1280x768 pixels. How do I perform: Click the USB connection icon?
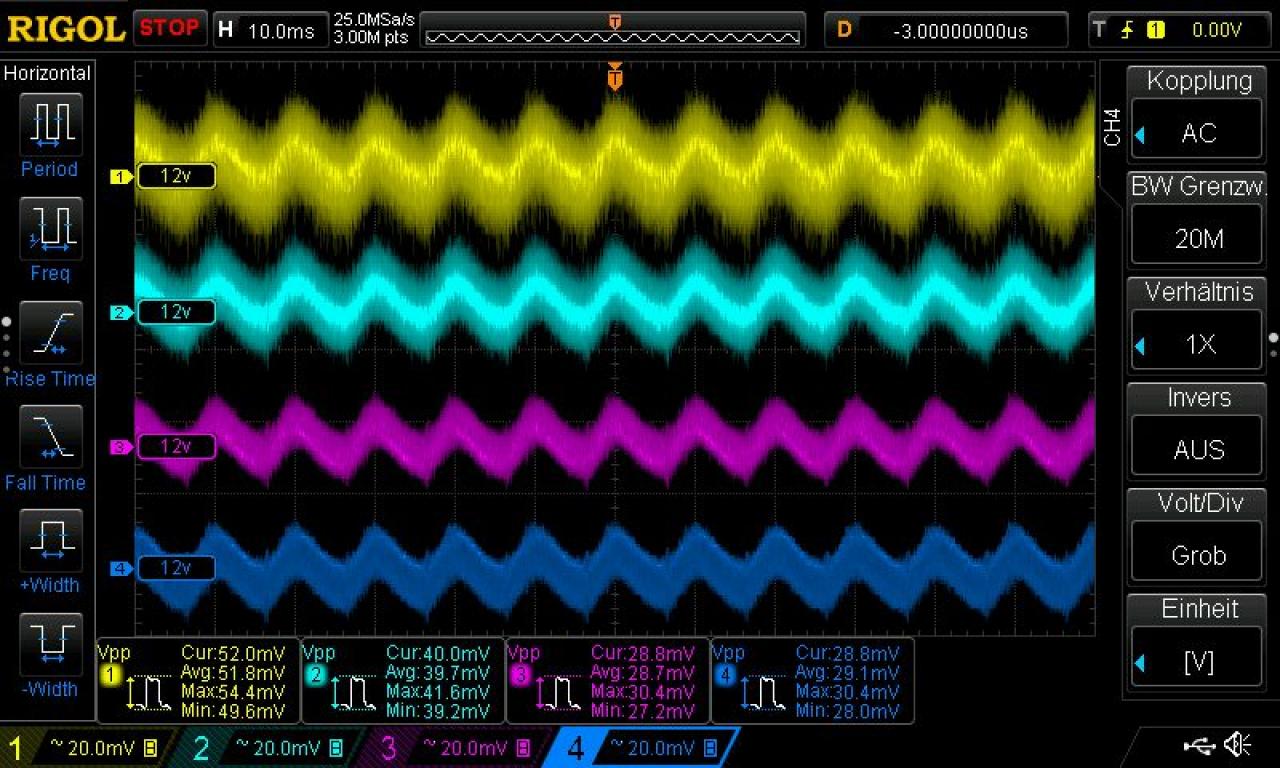[x=1200, y=745]
